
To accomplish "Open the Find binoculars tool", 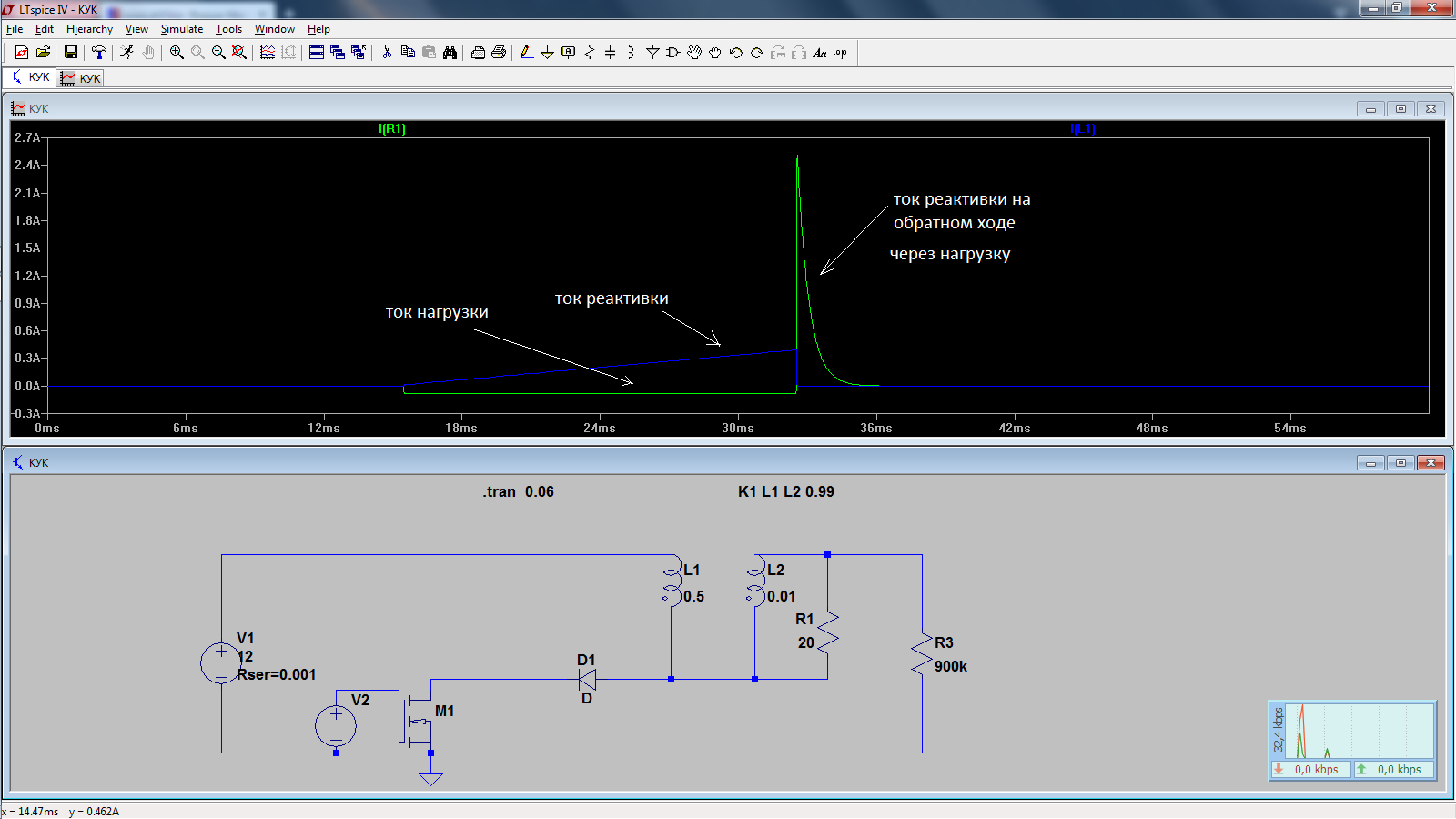I will [x=450, y=53].
